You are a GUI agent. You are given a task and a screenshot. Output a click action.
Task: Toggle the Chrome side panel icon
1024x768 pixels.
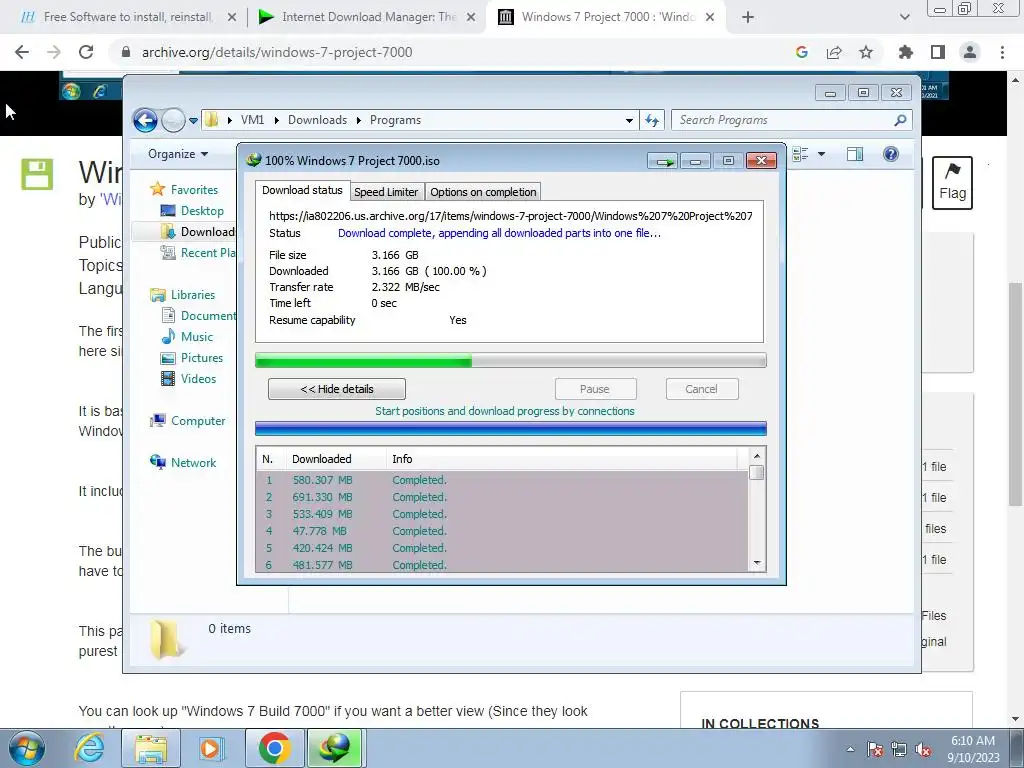click(x=938, y=52)
